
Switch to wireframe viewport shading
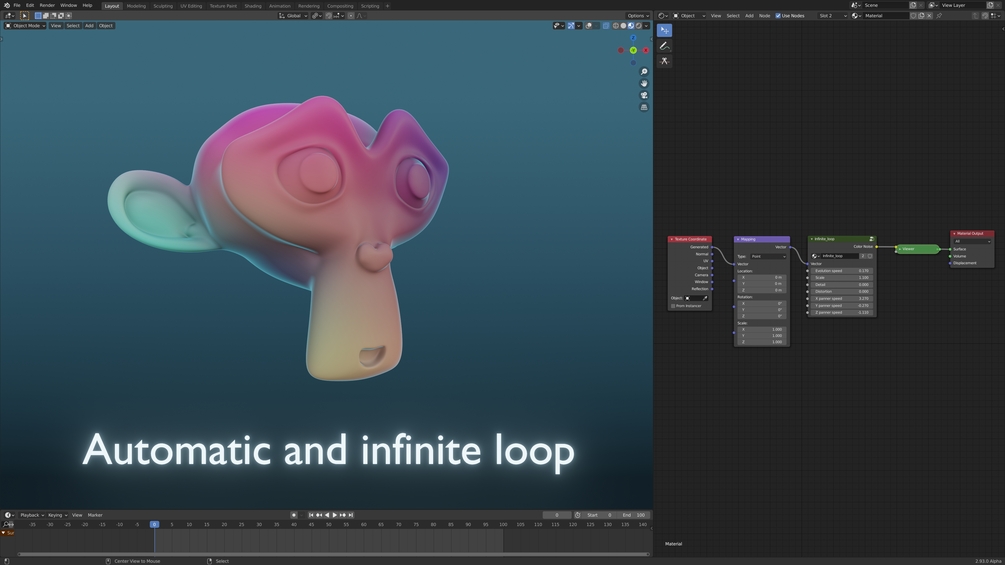pyautogui.click(x=616, y=26)
